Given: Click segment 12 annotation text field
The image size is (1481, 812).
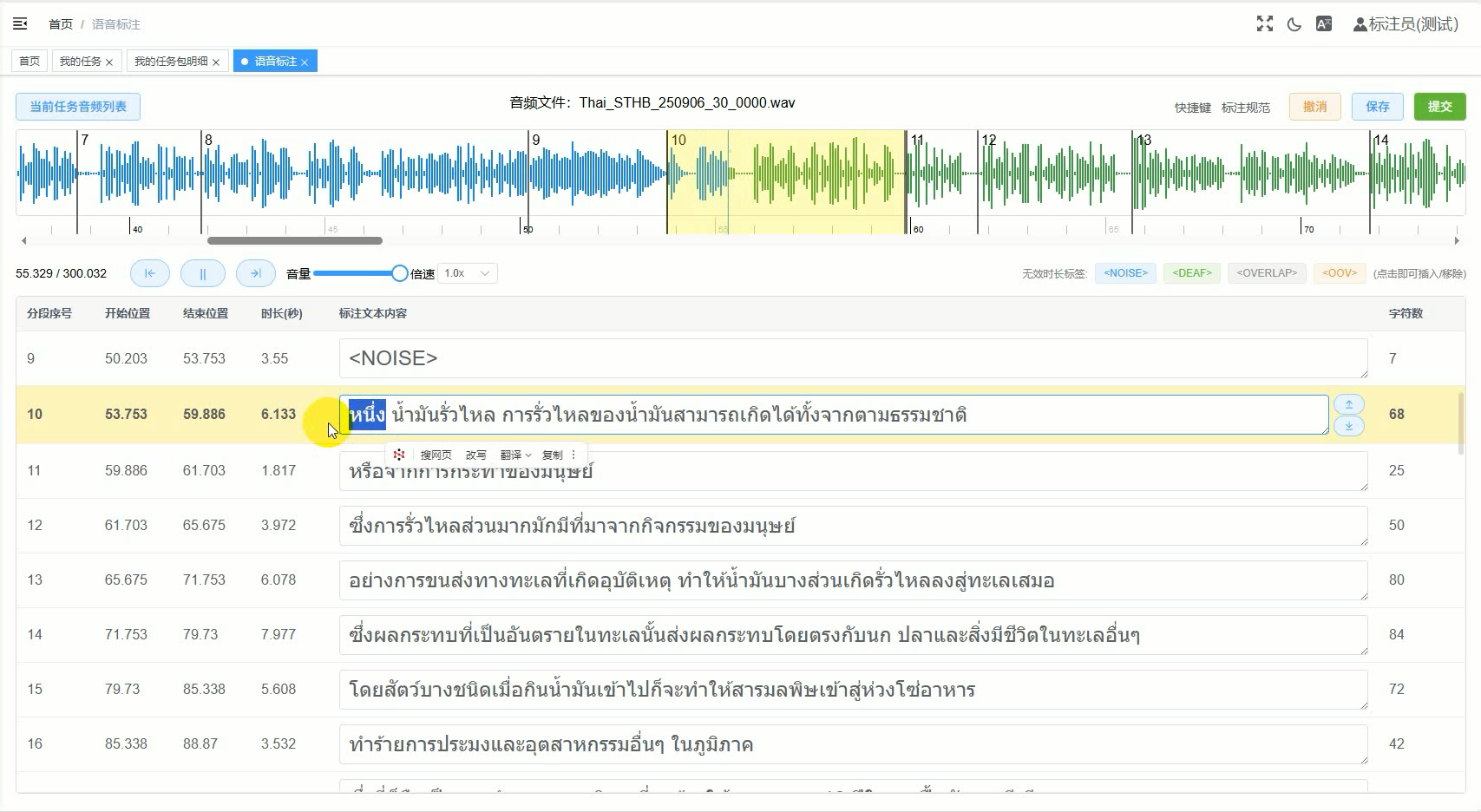Looking at the screenshot, I should click(854, 526).
